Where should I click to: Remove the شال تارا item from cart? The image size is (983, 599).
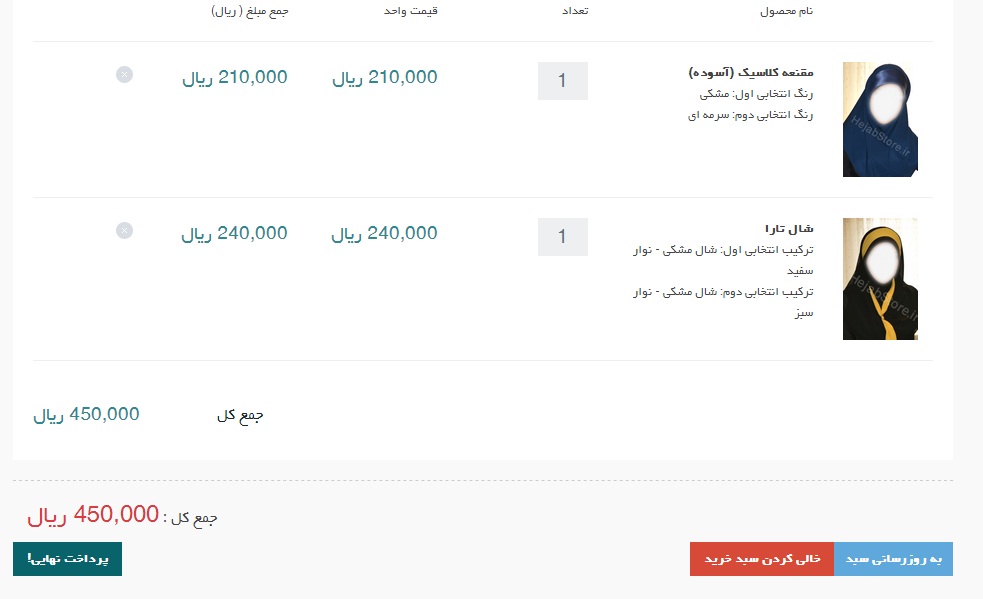pyautogui.click(x=124, y=231)
